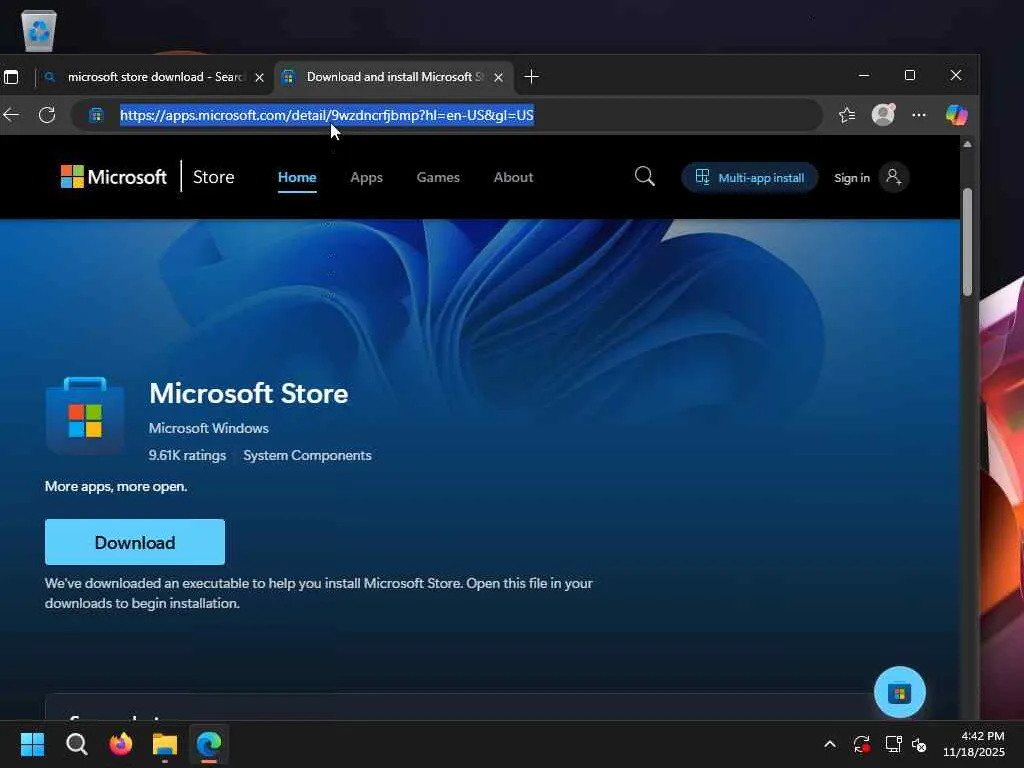Select the Apps navigation item
This screenshot has height=768, width=1024.
pyautogui.click(x=366, y=178)
